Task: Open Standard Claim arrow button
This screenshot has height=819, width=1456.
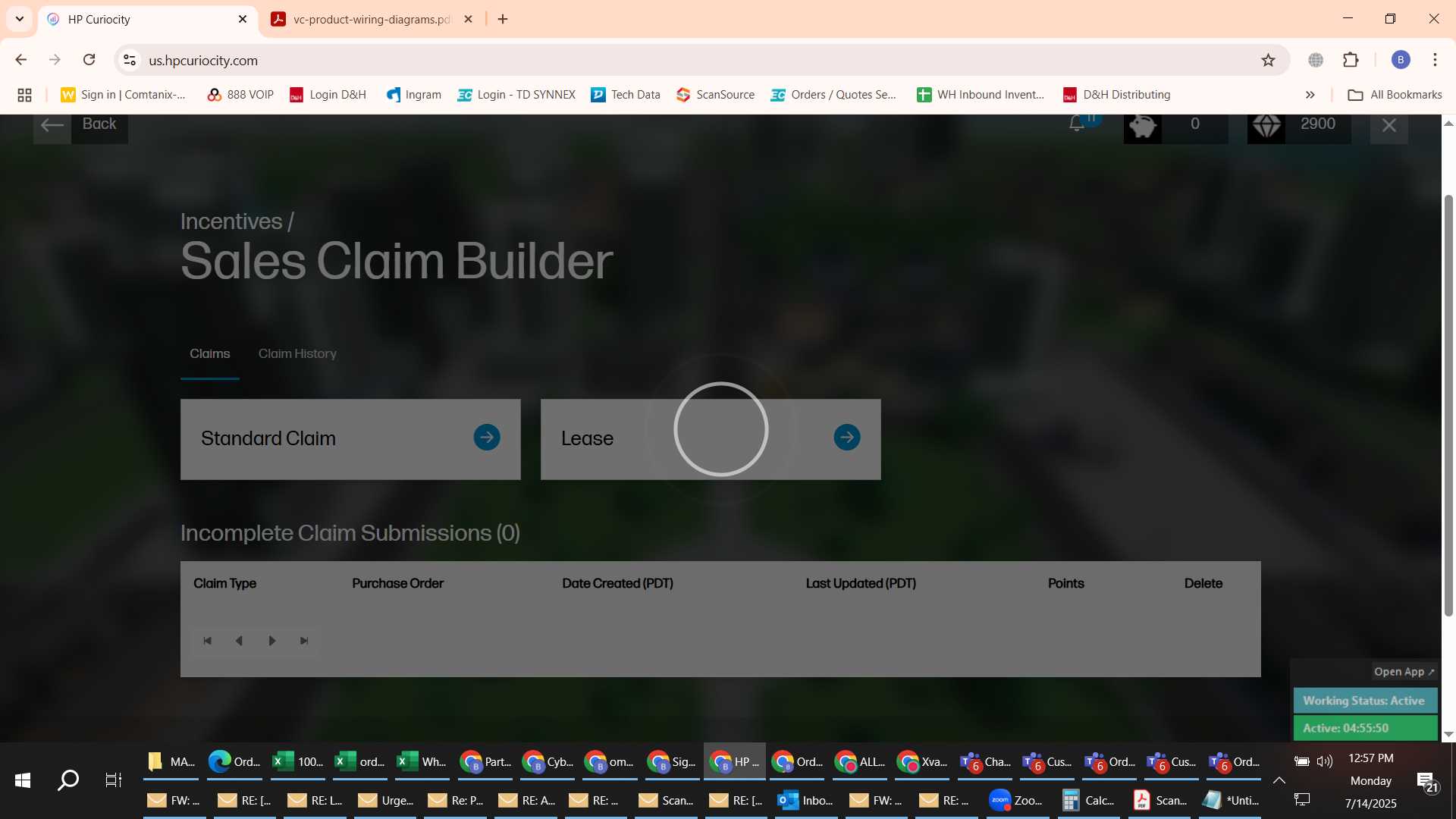Action: pyautogui.click(x=487, y=438)
